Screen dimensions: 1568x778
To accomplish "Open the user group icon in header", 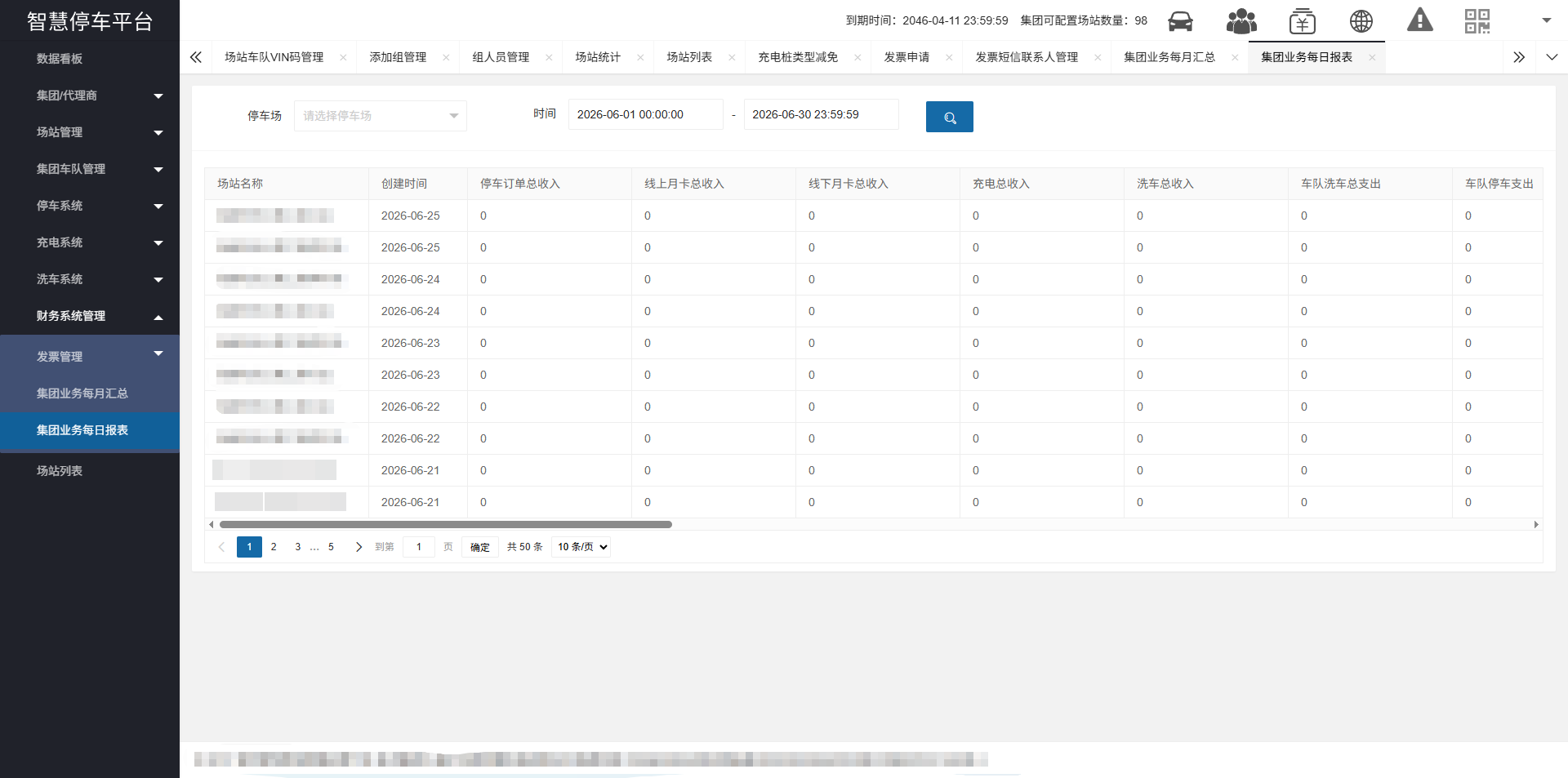I will pos(1241,21).
